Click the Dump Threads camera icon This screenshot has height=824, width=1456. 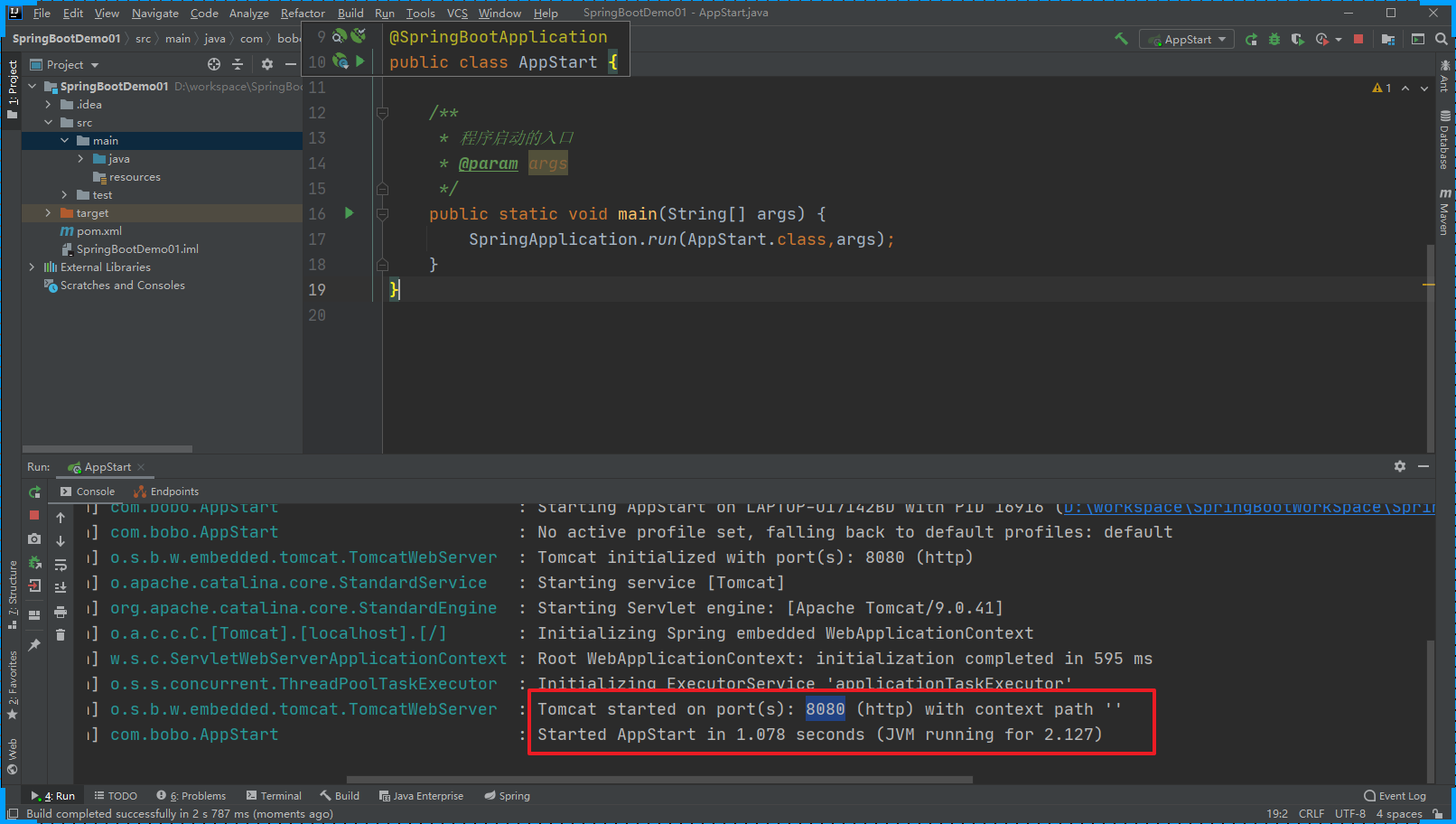click(34, 538)
